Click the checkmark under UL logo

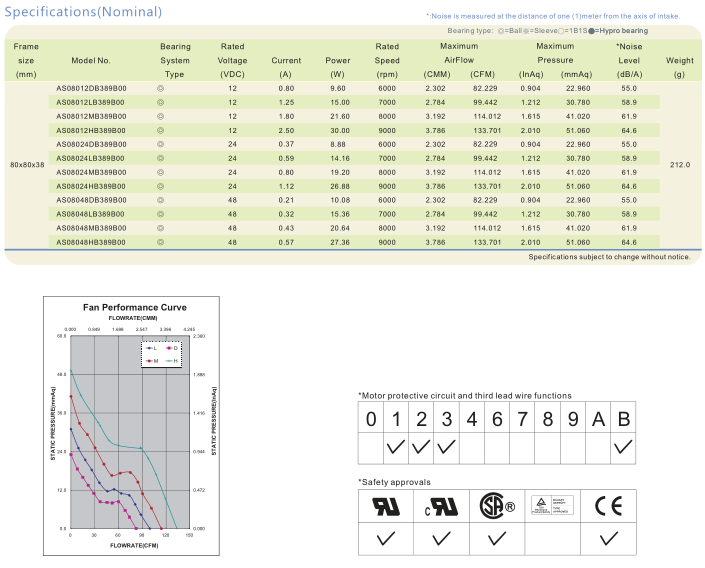coord(386,538)
